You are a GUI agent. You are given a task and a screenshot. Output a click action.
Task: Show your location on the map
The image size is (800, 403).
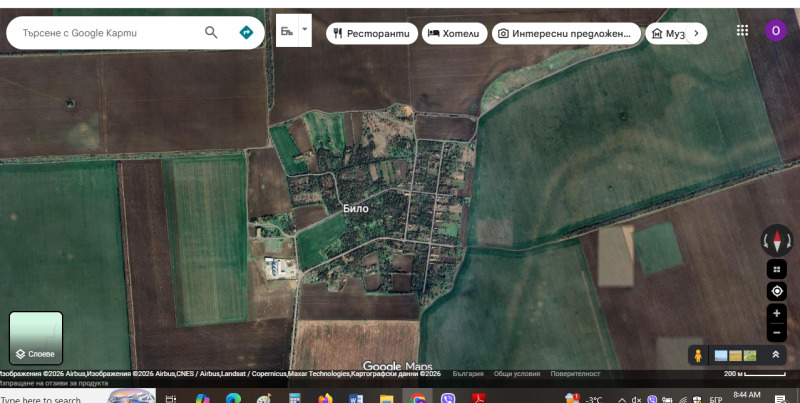pos(776,291)
